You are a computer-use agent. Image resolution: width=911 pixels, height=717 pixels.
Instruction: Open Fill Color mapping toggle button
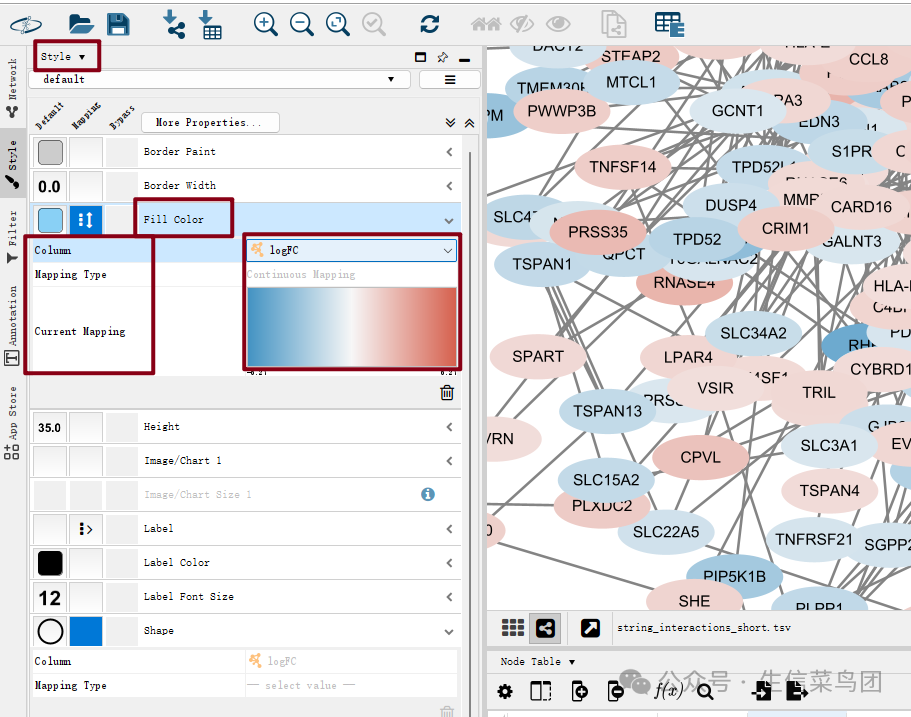tap(85, 220)
